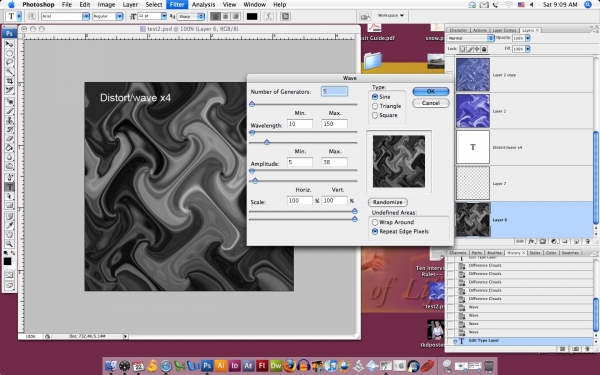This screenshot has width=600, height=375.
Task: Select the Clone Stamp tool
Action: point(9,121)
